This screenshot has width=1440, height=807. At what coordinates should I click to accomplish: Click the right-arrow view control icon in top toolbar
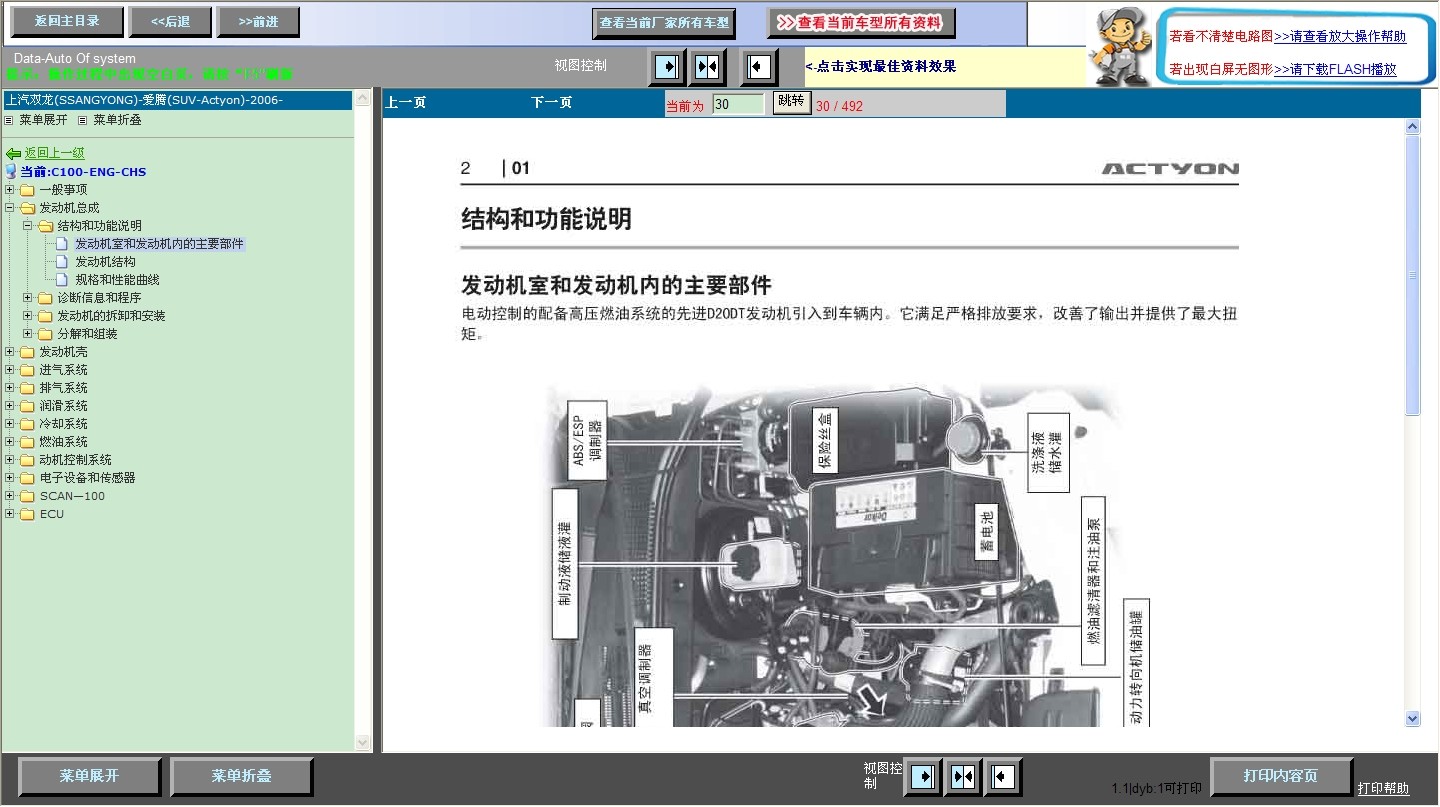[x=667, y=67]
